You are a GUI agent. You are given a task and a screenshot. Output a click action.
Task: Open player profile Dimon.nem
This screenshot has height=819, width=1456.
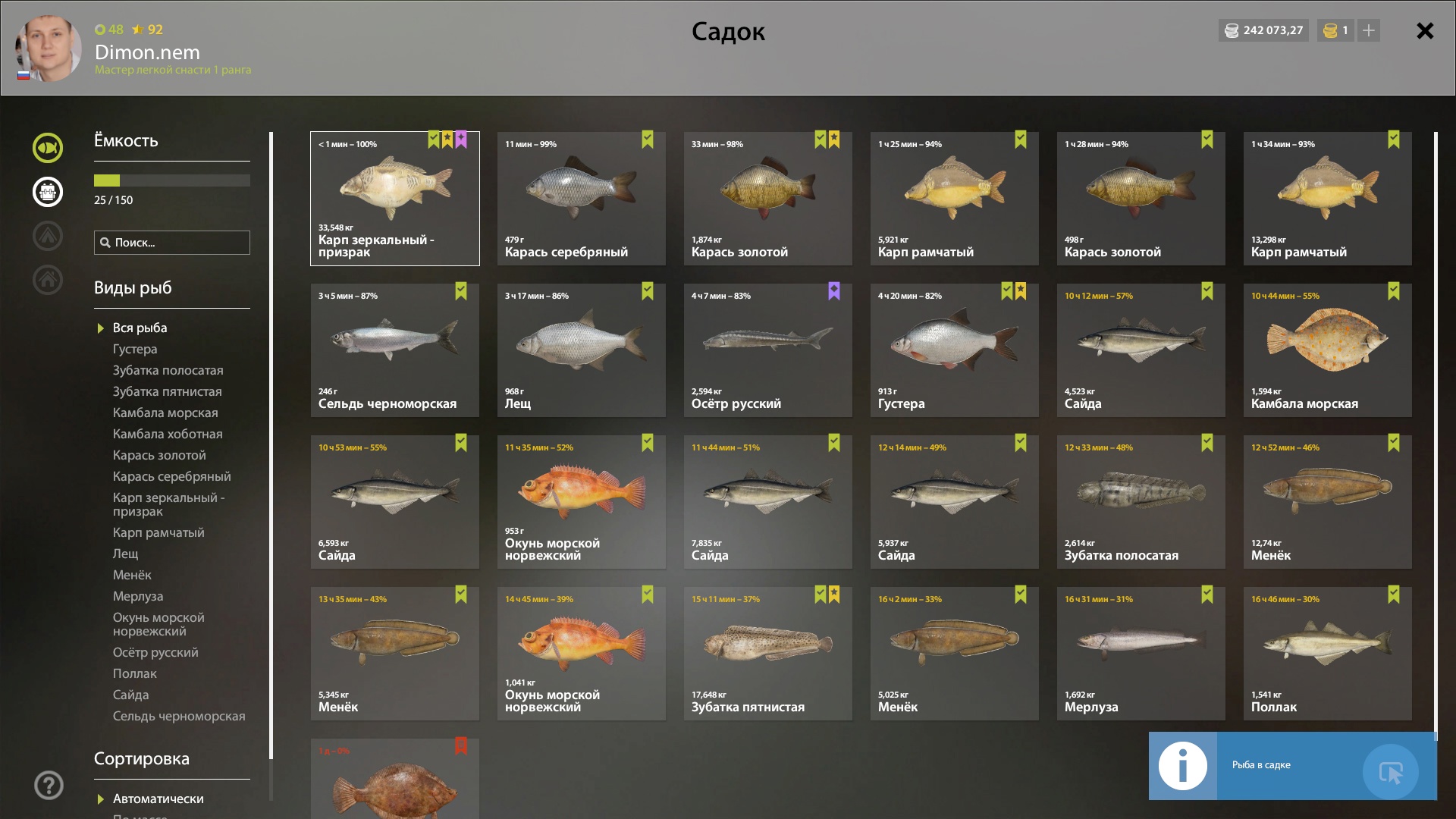[x=147, y=52]
